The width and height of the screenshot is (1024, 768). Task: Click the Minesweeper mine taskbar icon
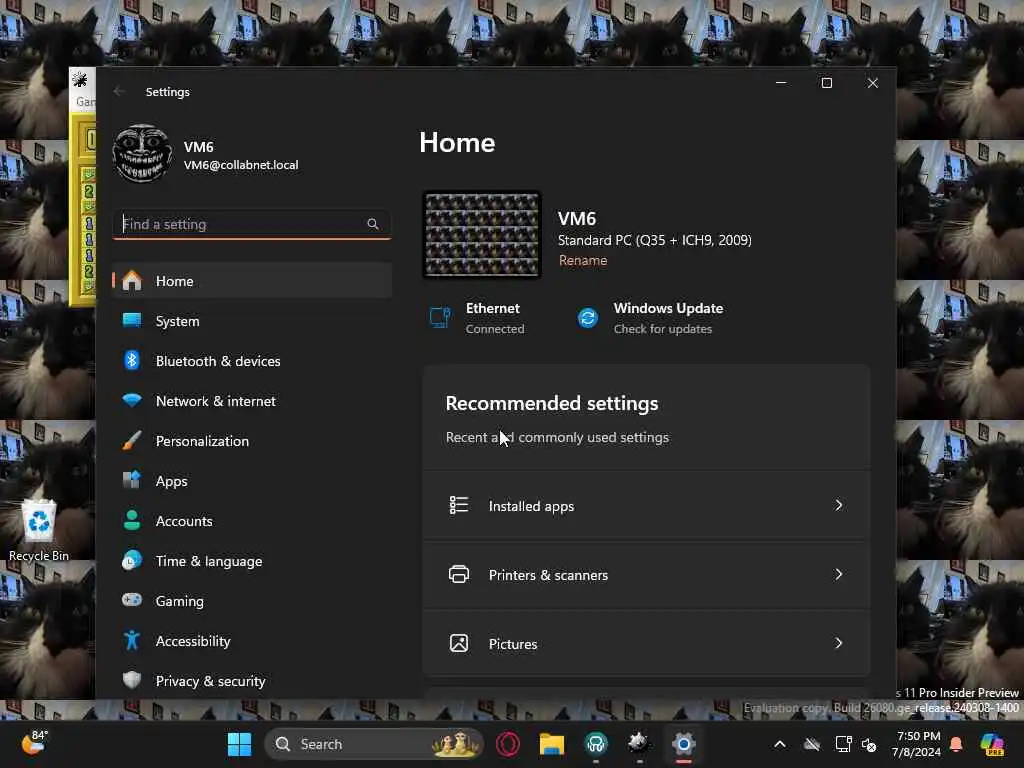tap(639, 743)
